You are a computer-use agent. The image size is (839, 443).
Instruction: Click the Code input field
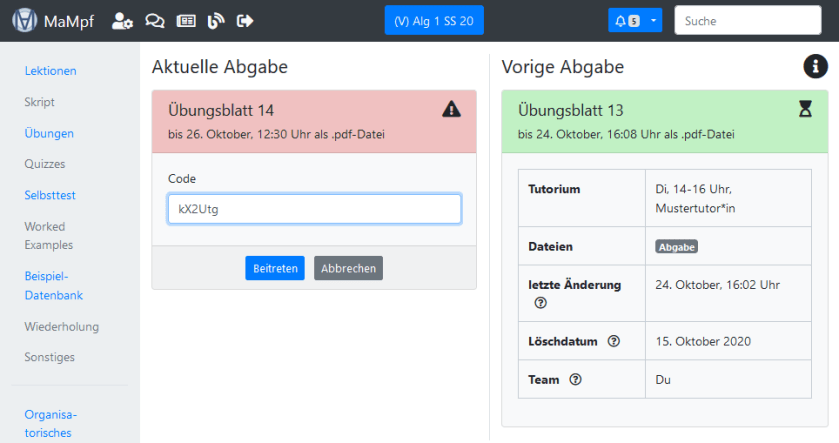[x=314, y=209]
